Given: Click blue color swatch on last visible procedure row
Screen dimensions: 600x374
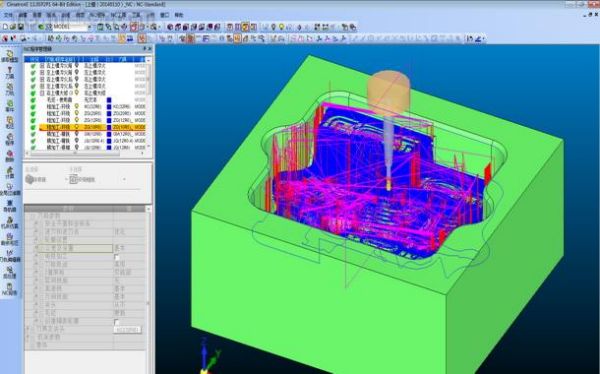Looking at the screenshot, I should click(x=109, y=147).
